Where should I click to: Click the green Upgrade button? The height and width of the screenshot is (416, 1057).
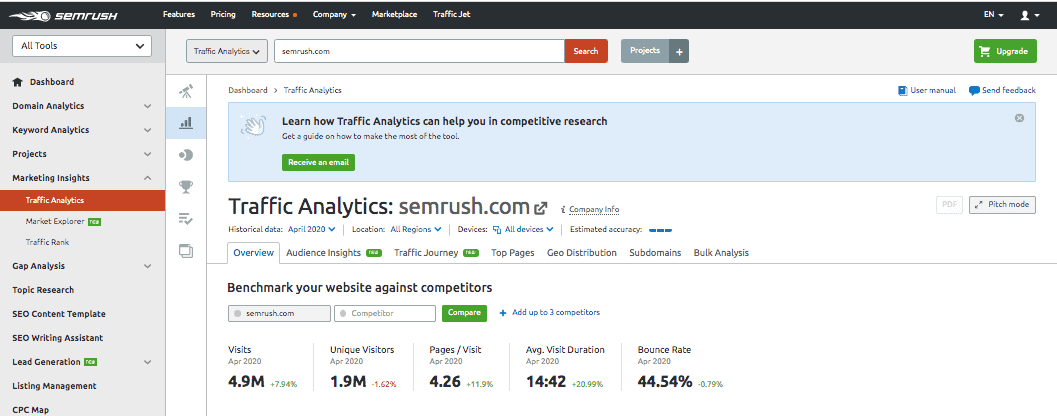[x=1005, y=51]
